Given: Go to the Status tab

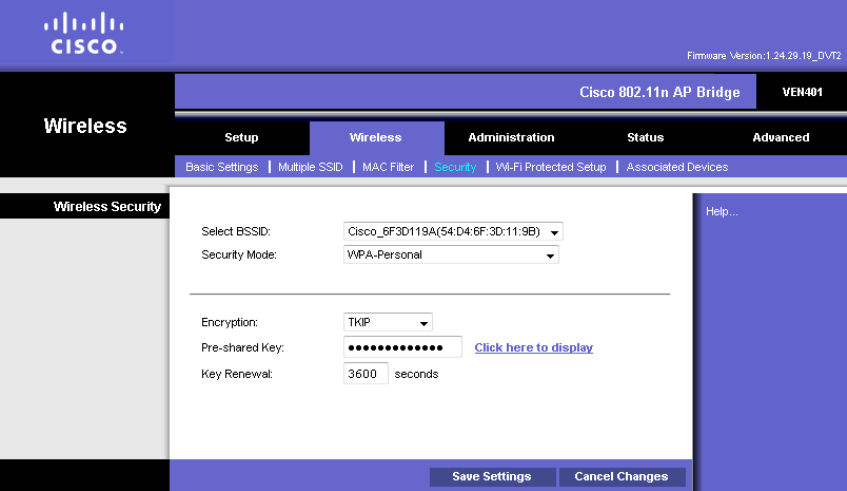Looking at the screenshot, I should point(645,137).
